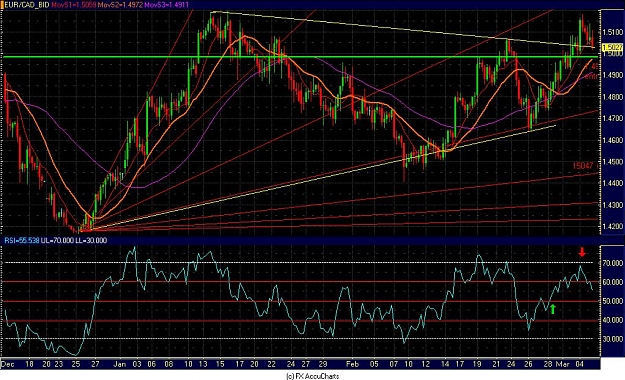The width and height of the screenshot is (625, 380).
Task: Click the 26 date axis label
Action: pos(528,364)
